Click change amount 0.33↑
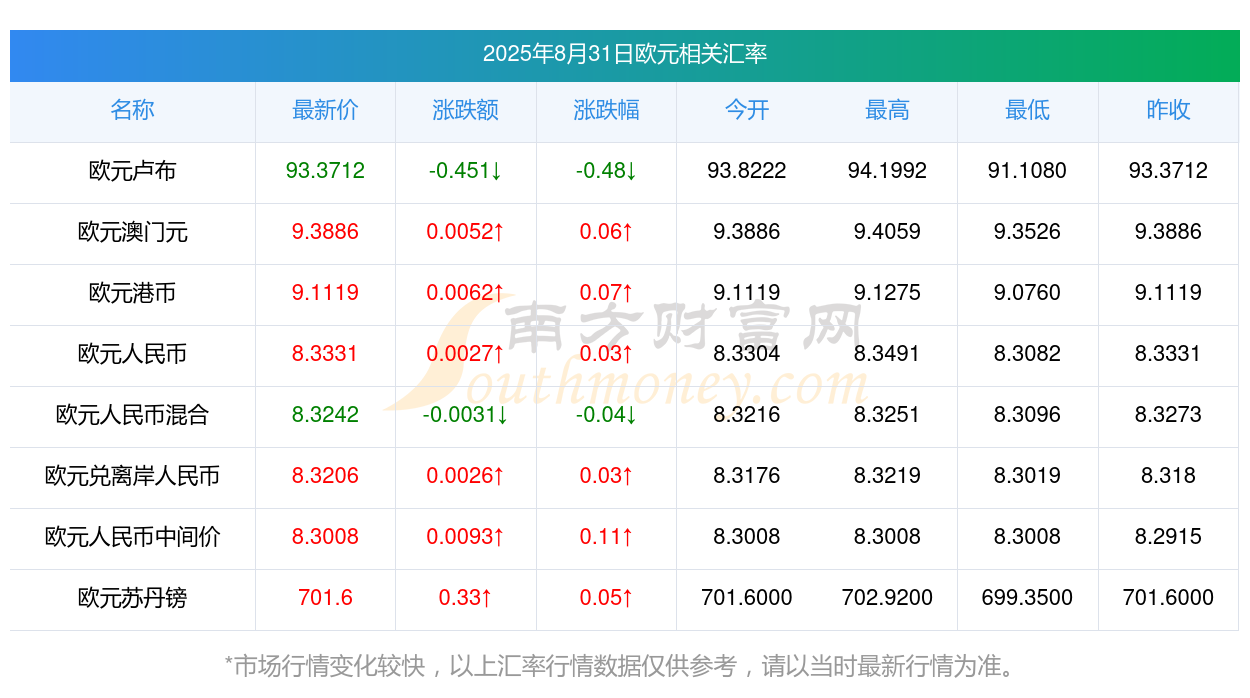The height and width of the screenshot is (698, 1250). (466, 598)
